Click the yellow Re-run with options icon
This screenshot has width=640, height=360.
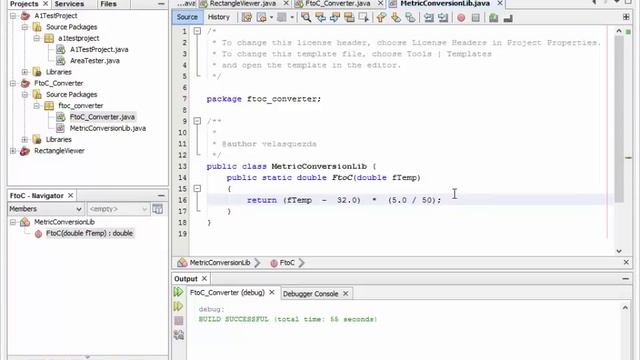(178, 306)
